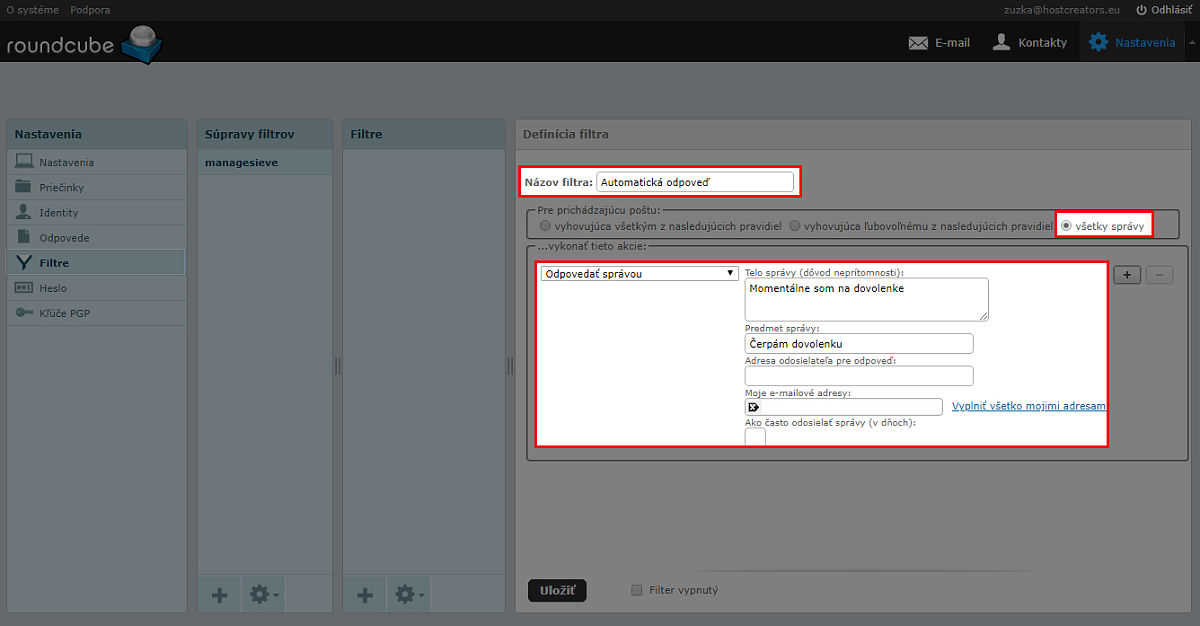Click the Uložiť save button

point(557,590)
